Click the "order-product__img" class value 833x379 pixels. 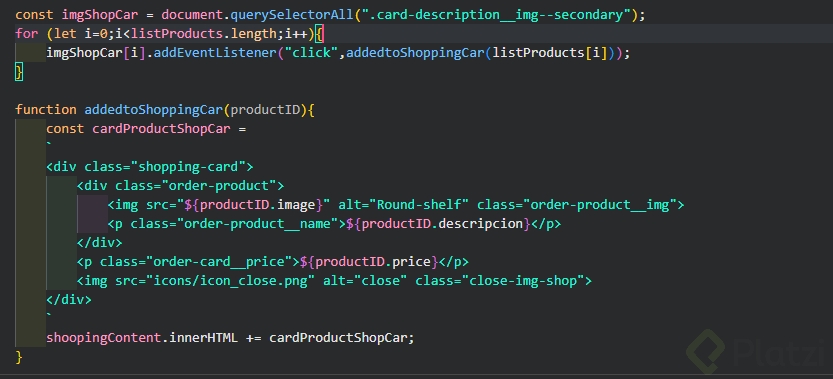[599, 205]
